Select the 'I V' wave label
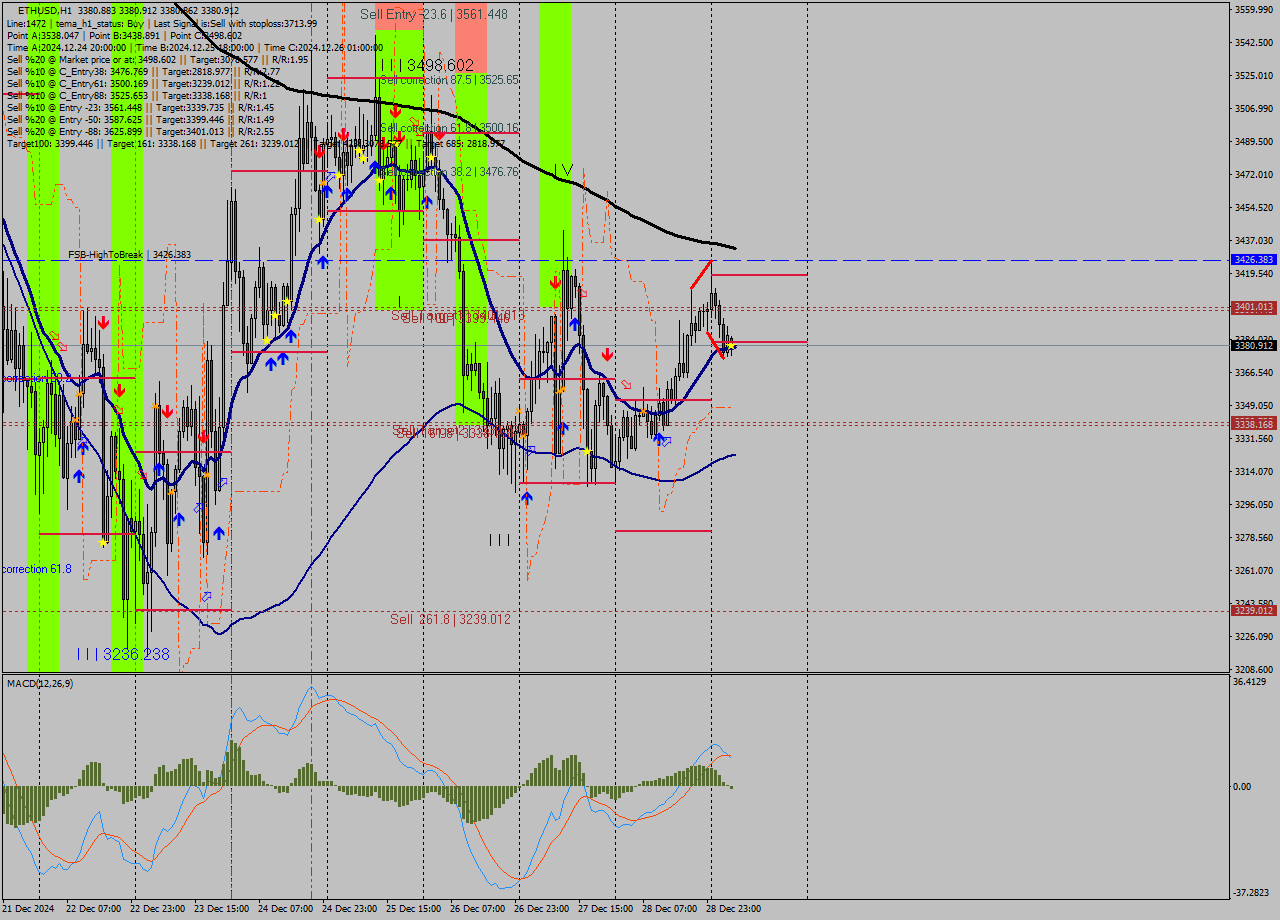1280x920 pixels. [562, 170]
